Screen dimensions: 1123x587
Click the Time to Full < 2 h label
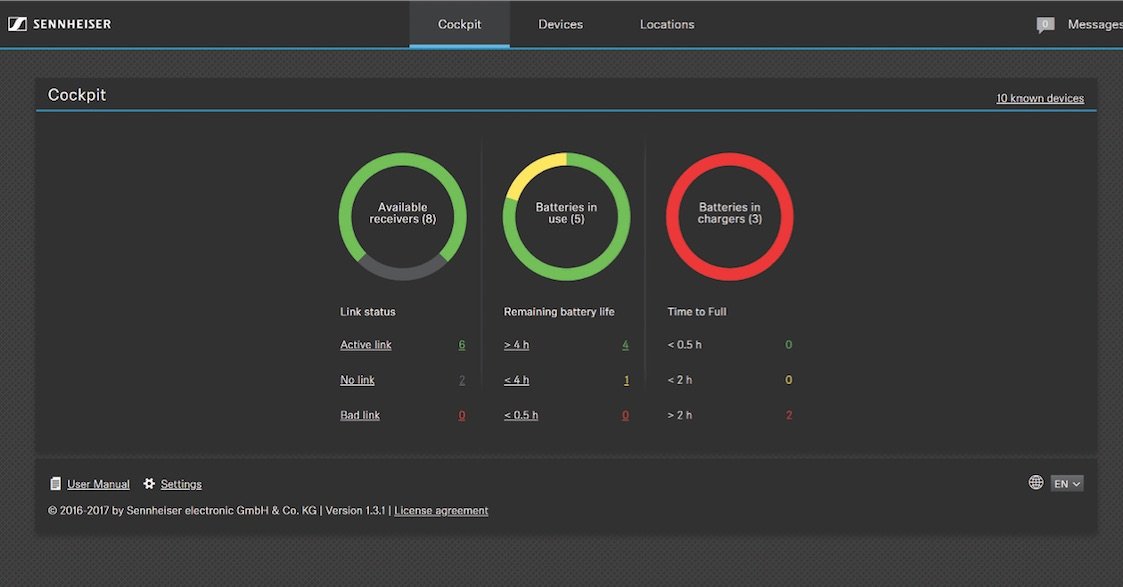pos(680,379)
